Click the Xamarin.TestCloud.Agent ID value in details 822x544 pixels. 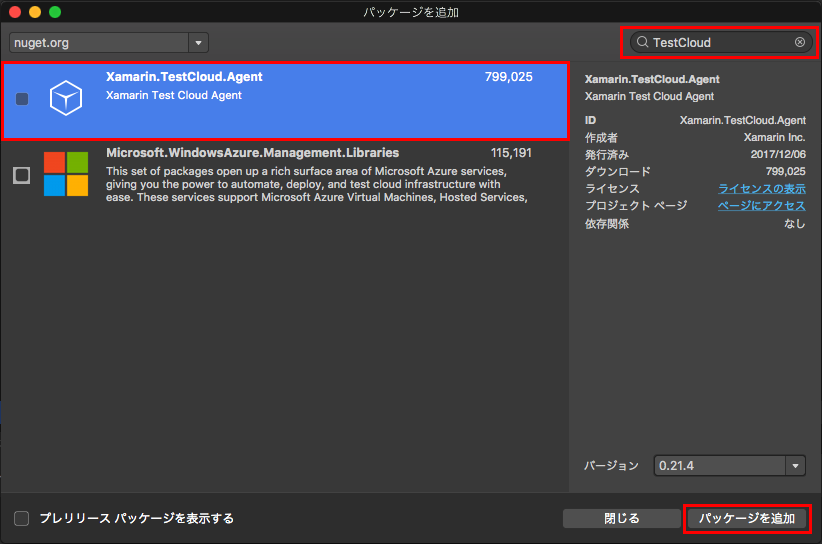click(x=743, y=121)
